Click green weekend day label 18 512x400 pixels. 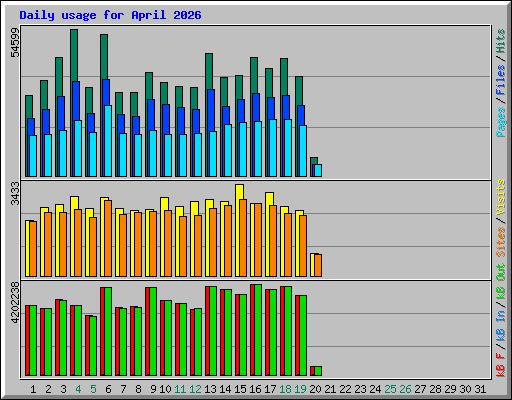point(285,389)
